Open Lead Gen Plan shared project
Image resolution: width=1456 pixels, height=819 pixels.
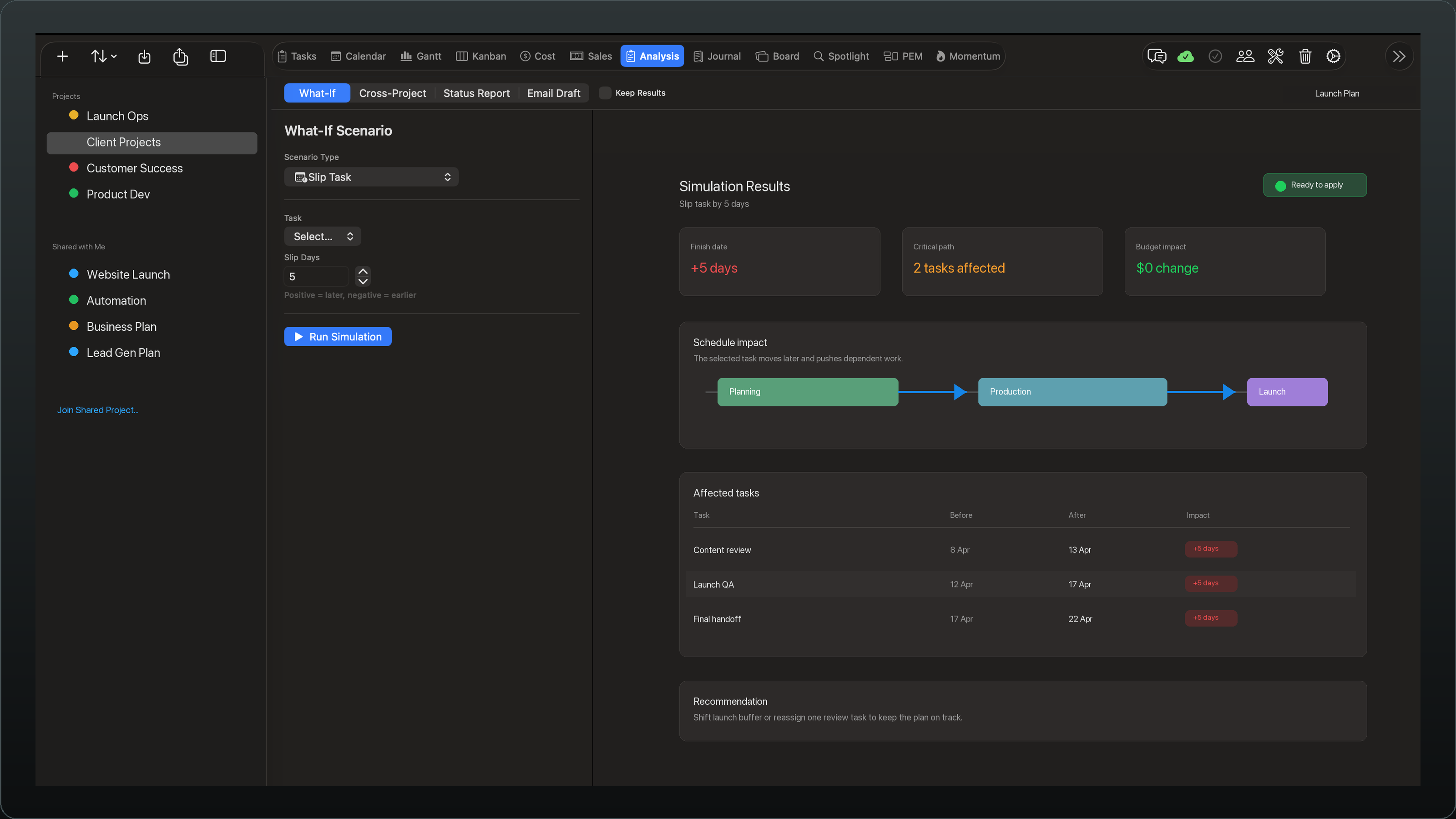(152, 353)
